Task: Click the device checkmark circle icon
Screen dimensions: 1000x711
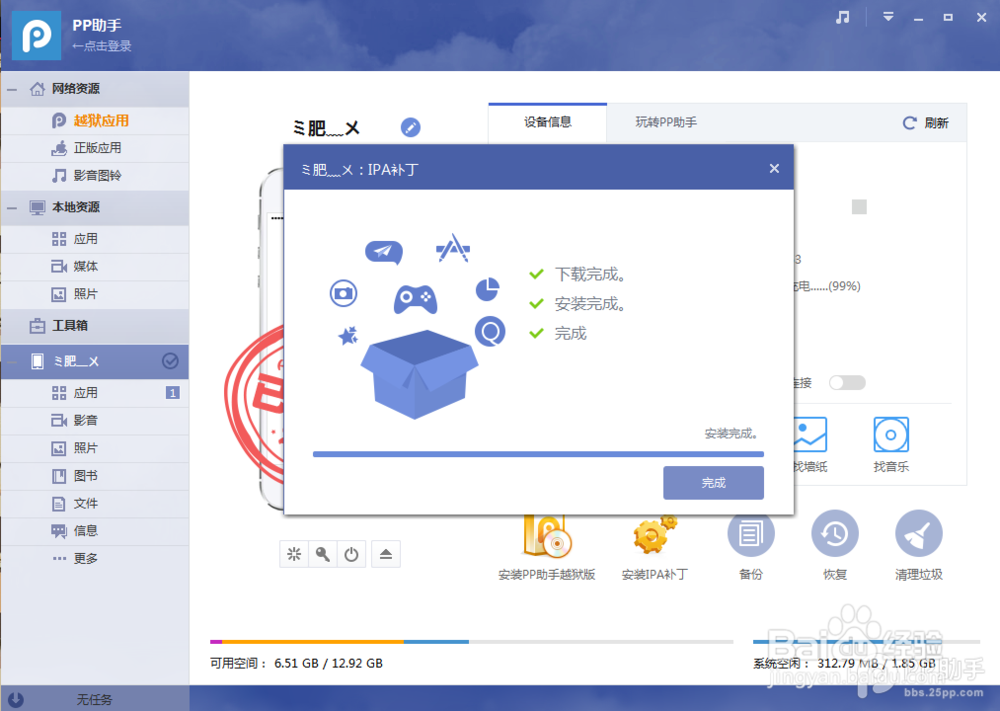Action: [170, 362]
